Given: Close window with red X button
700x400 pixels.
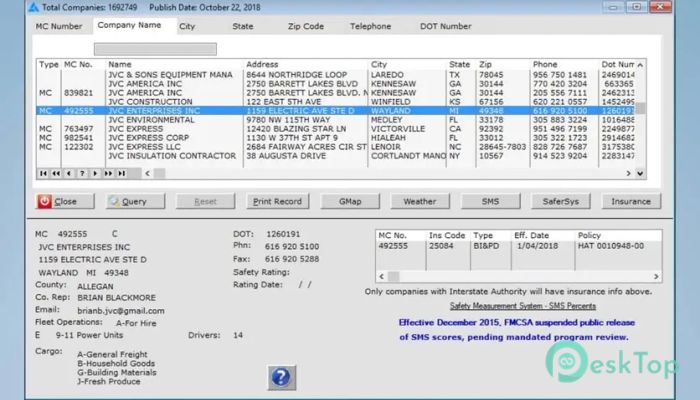Looking at the screenshot, I should point(660,7).
